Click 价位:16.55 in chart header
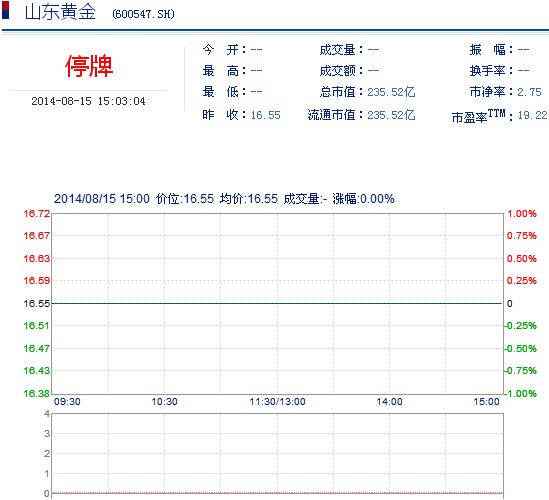 (x=185, y=199)
